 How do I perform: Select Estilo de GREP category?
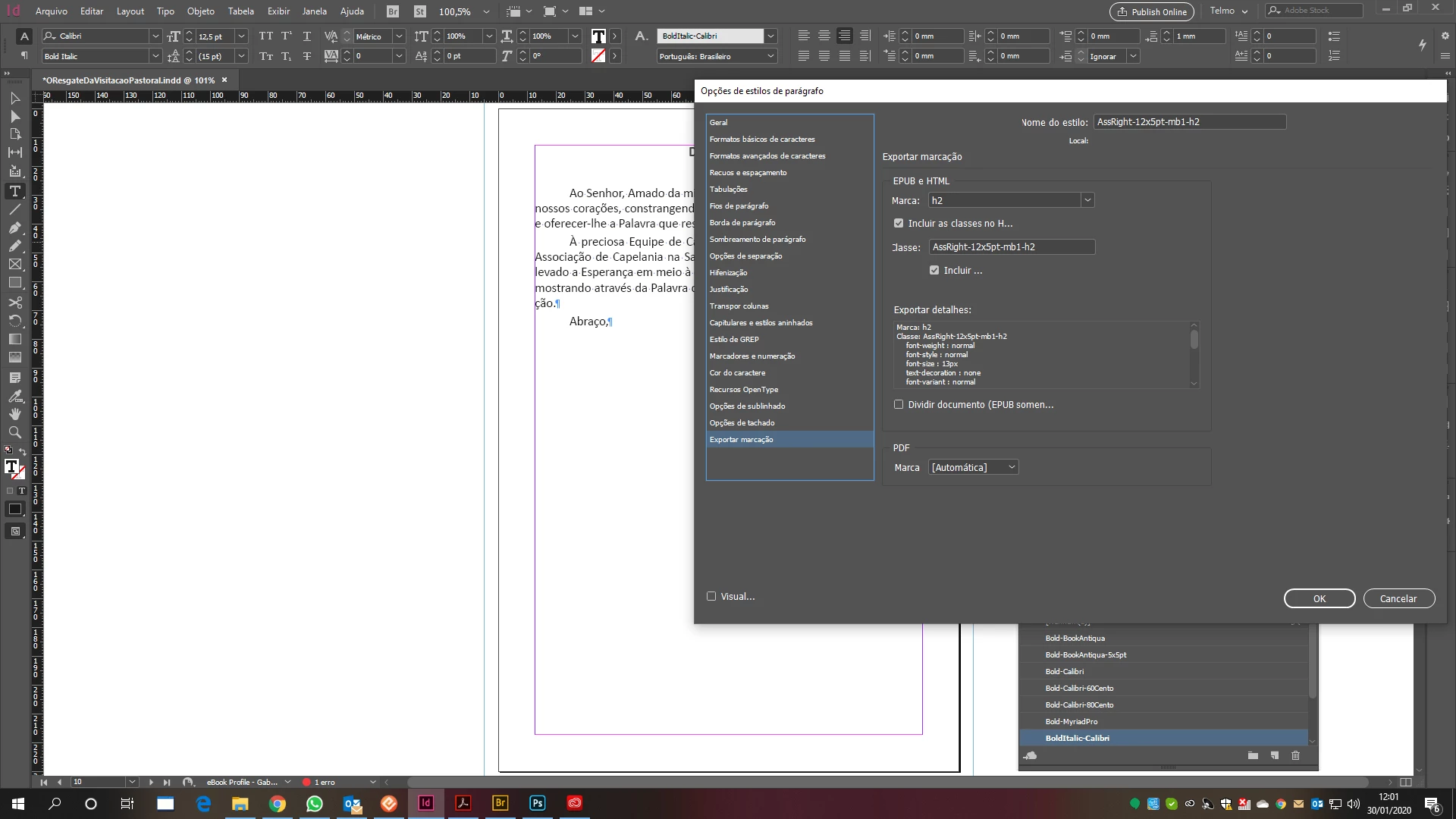(734, 340)
